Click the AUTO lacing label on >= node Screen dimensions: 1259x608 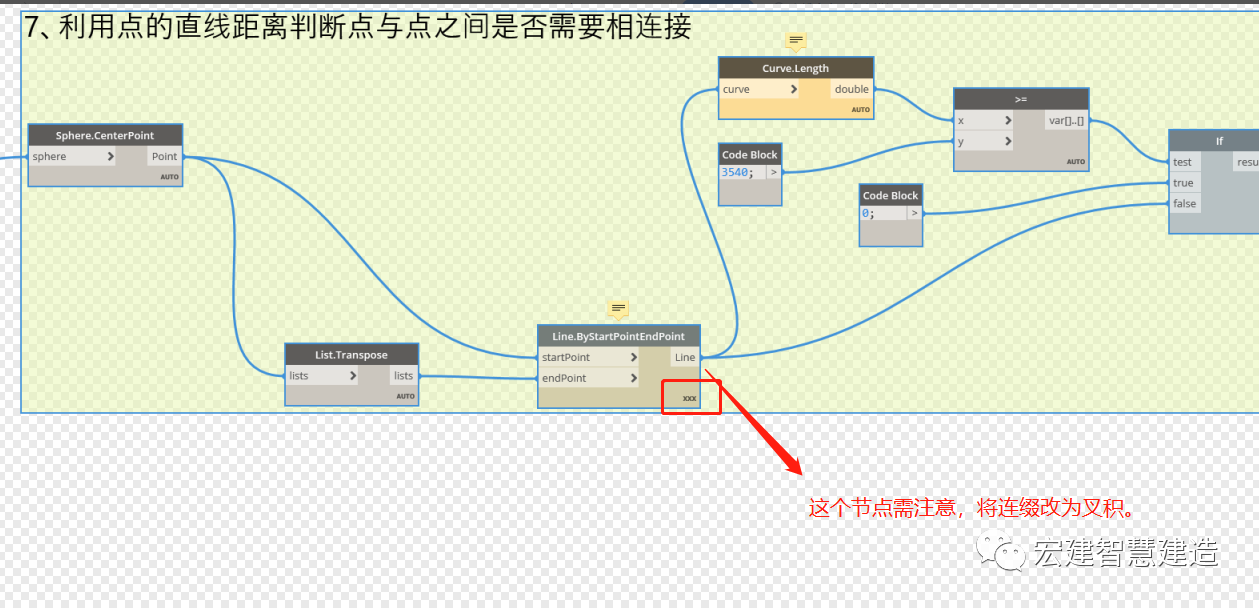coord(1076,161)
